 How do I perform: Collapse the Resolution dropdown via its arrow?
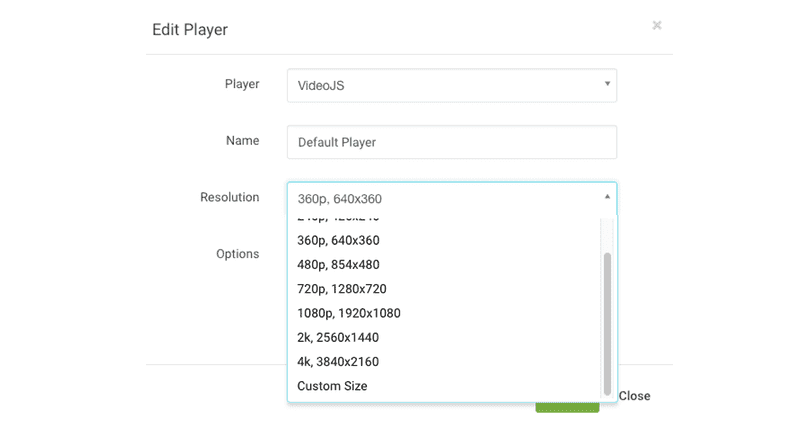pyautogui.click(x=606, y=197)
